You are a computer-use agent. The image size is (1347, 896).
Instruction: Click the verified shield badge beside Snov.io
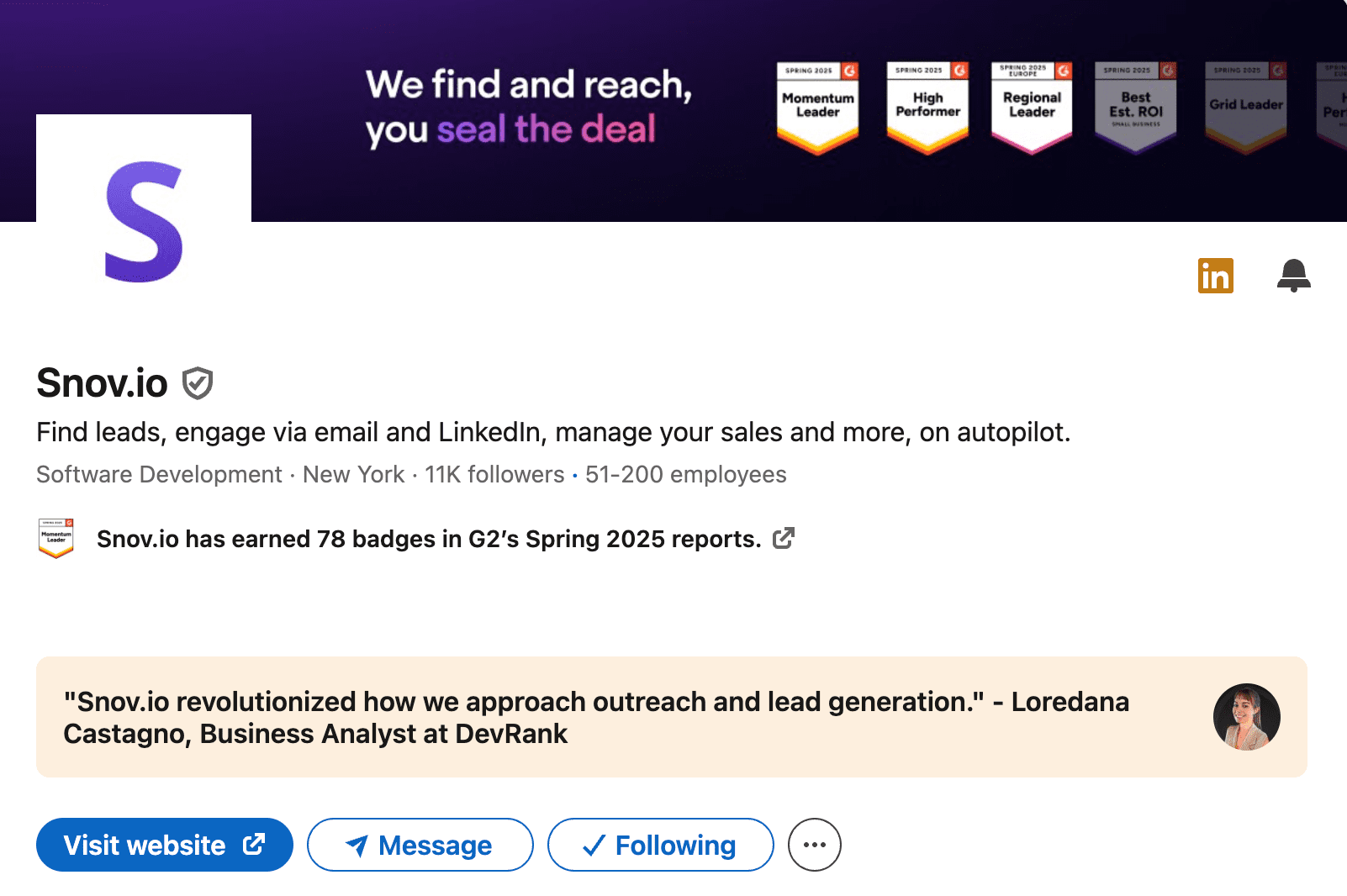pos(198,383)
